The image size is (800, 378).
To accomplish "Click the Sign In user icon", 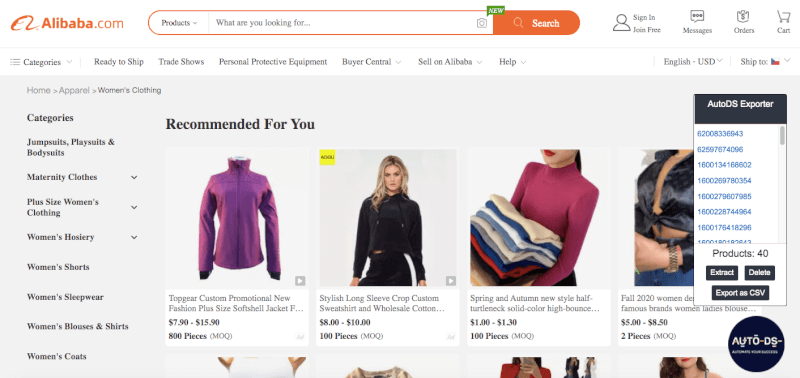I will [621, 23].
